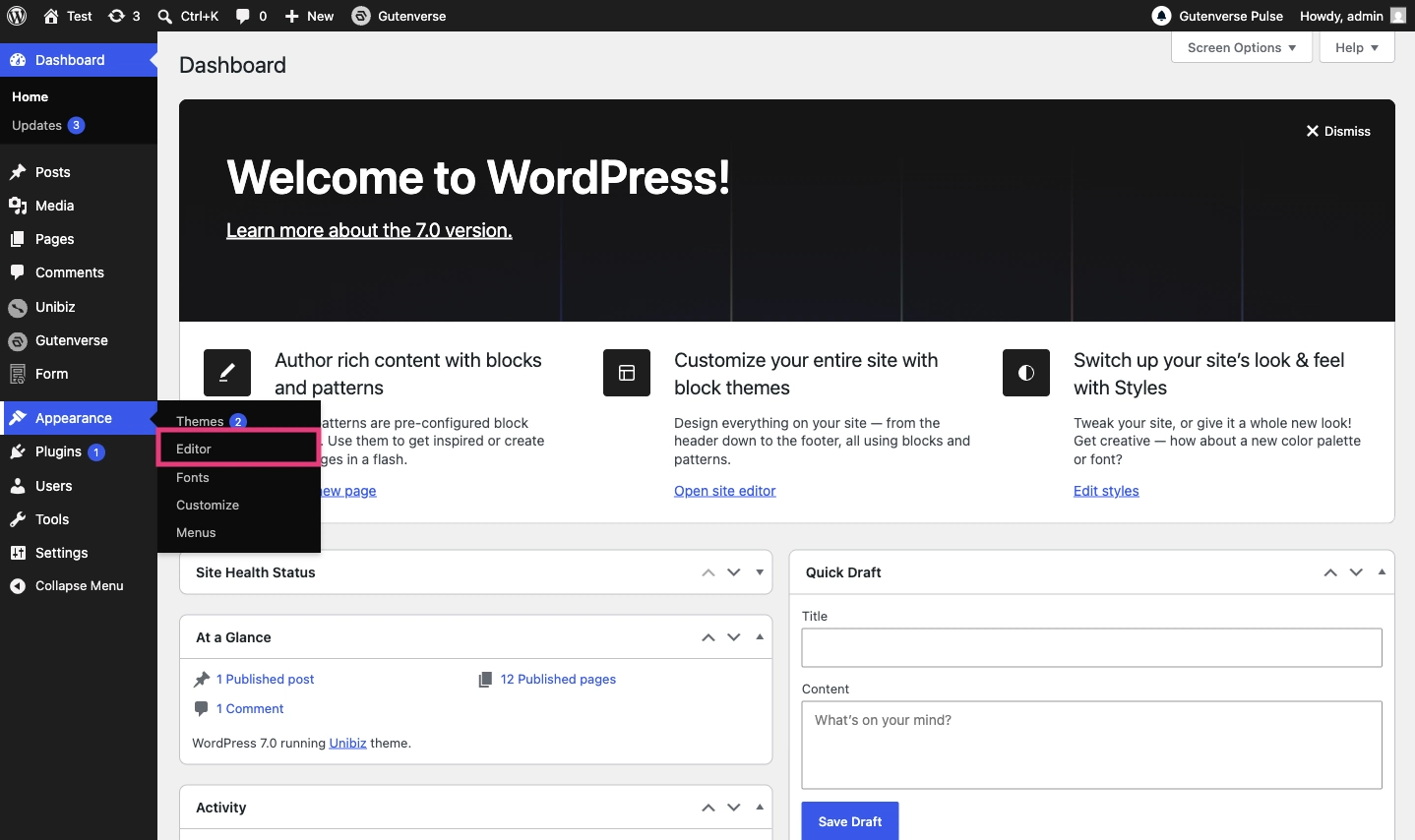The image size is (1415, 840).
Task: Open the Plugins menu
Action: 79,451
